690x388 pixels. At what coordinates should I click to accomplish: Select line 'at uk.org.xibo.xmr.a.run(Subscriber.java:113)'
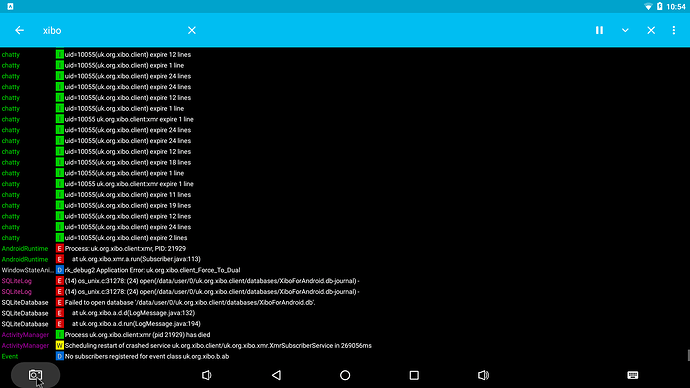coord(136,259)
